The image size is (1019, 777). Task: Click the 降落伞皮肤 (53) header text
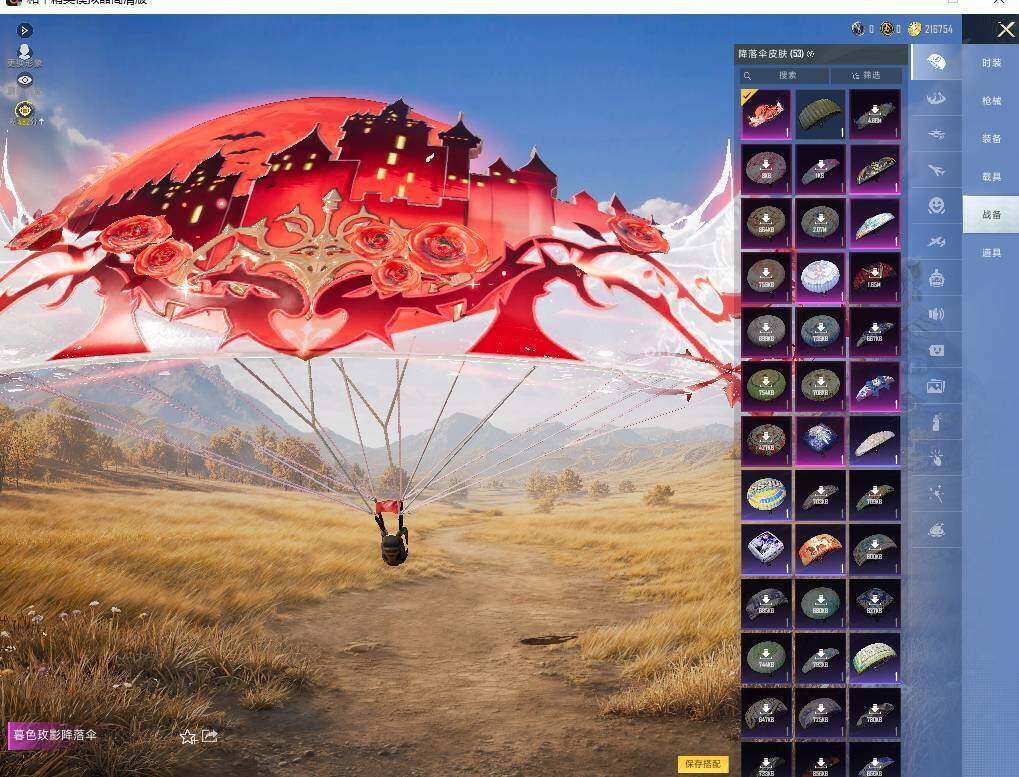pos(771,54)
